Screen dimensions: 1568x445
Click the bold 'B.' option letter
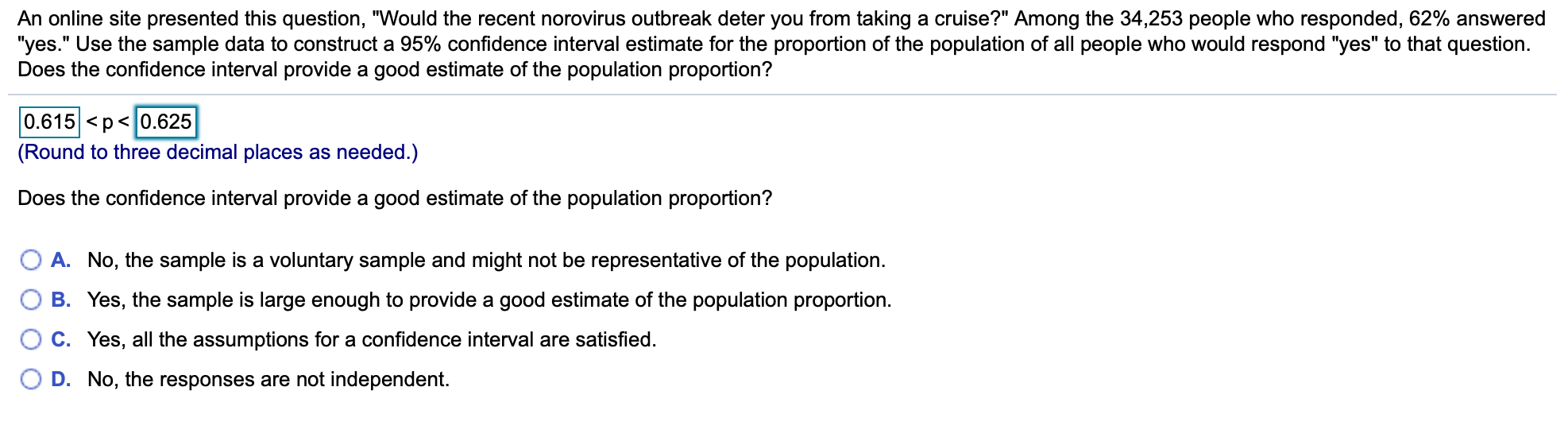point(61,300)
